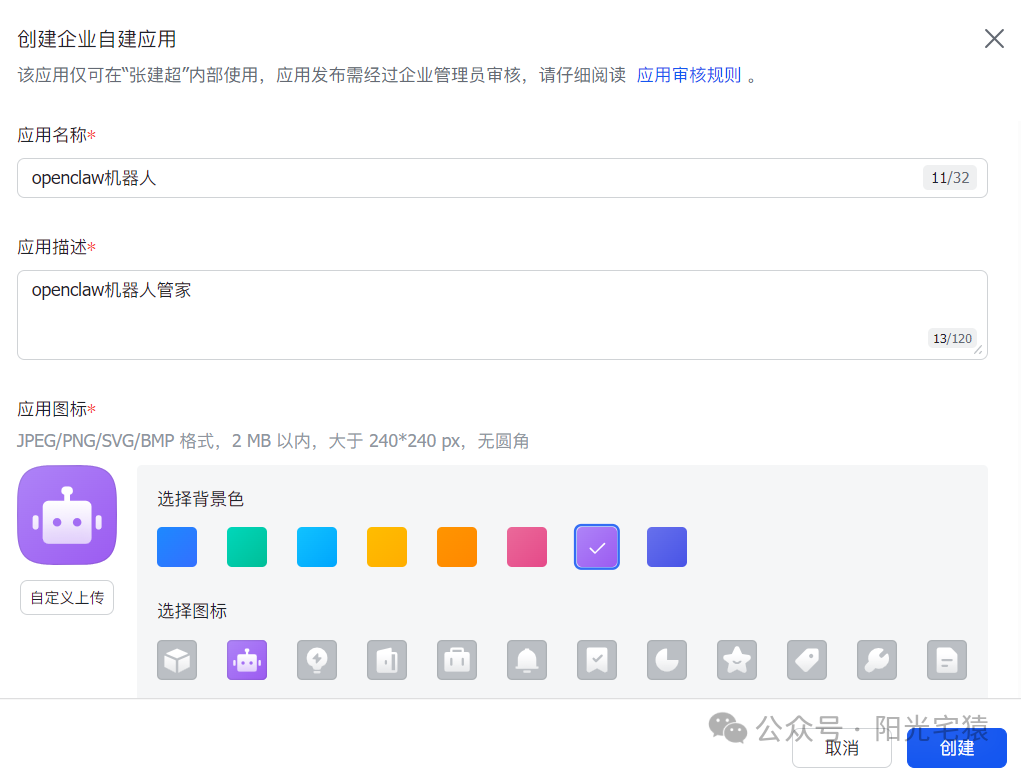This screenshot has height=770, width=1021.
Task: Click the 取消 button
Action: tap(842, 749)
